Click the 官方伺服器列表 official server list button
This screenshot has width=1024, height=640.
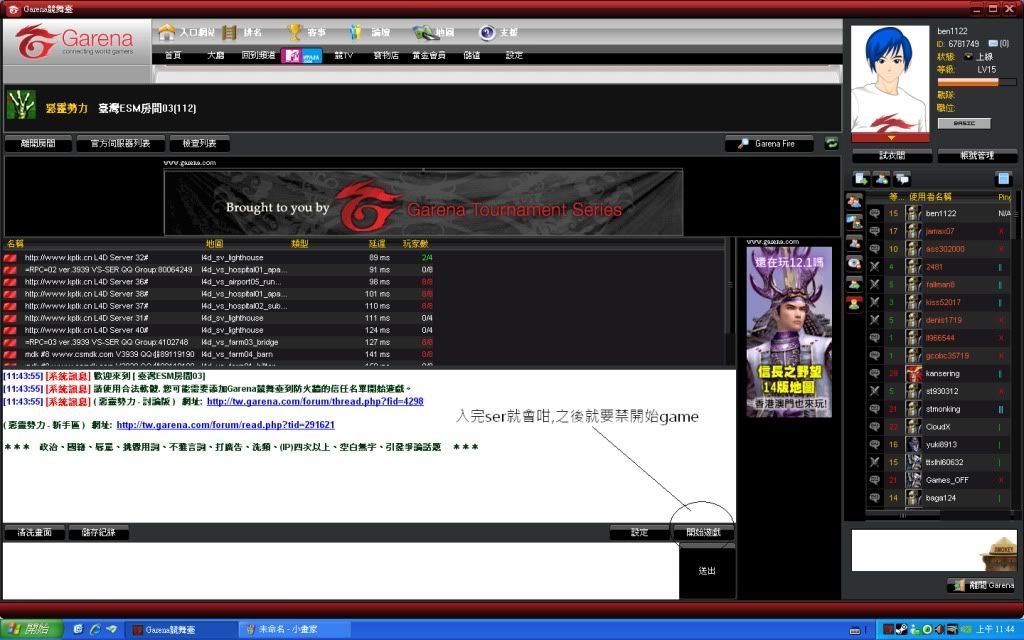[x=120, y=144]
